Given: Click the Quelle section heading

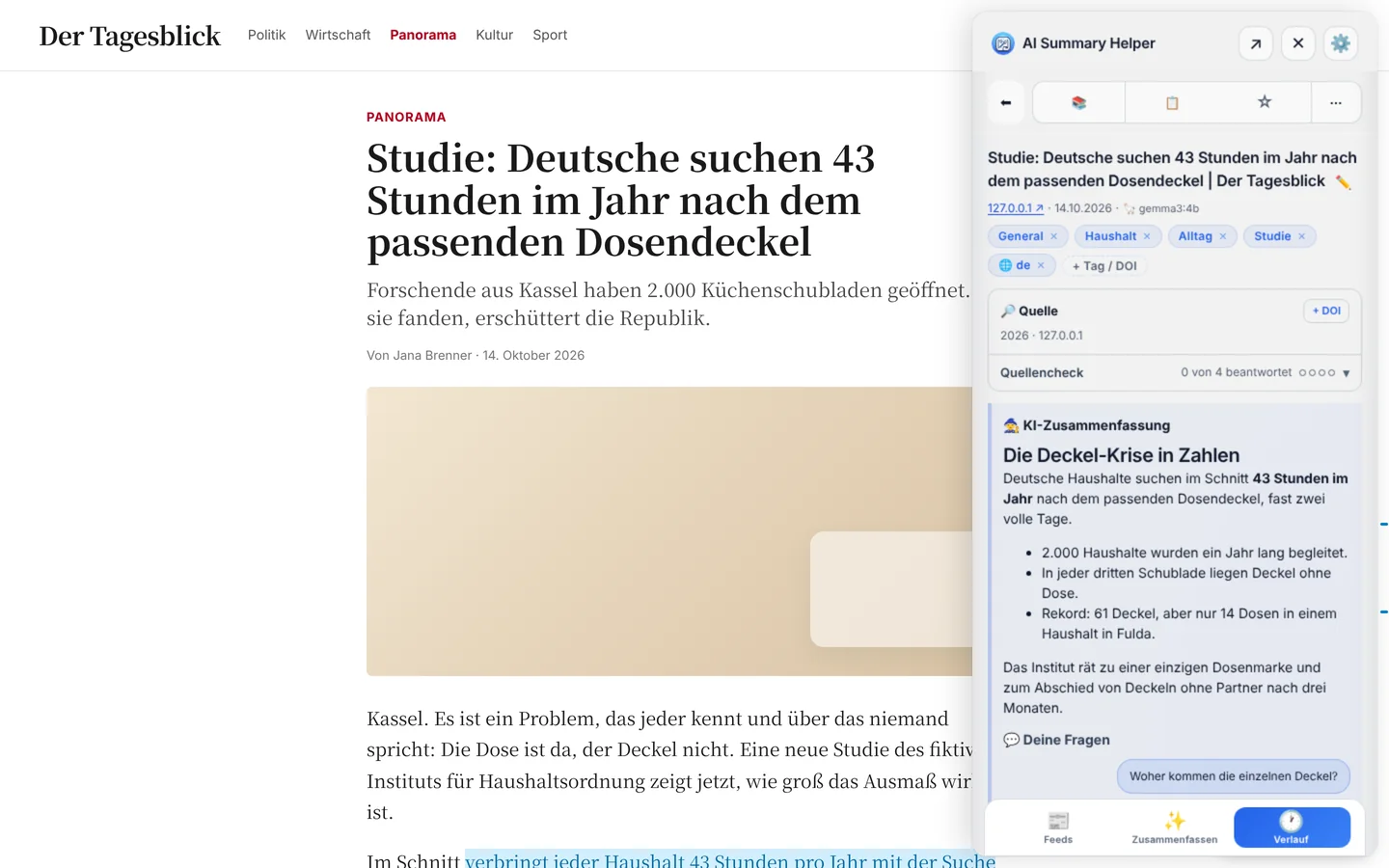Looking at the screenshot, I should (1029, 311).
